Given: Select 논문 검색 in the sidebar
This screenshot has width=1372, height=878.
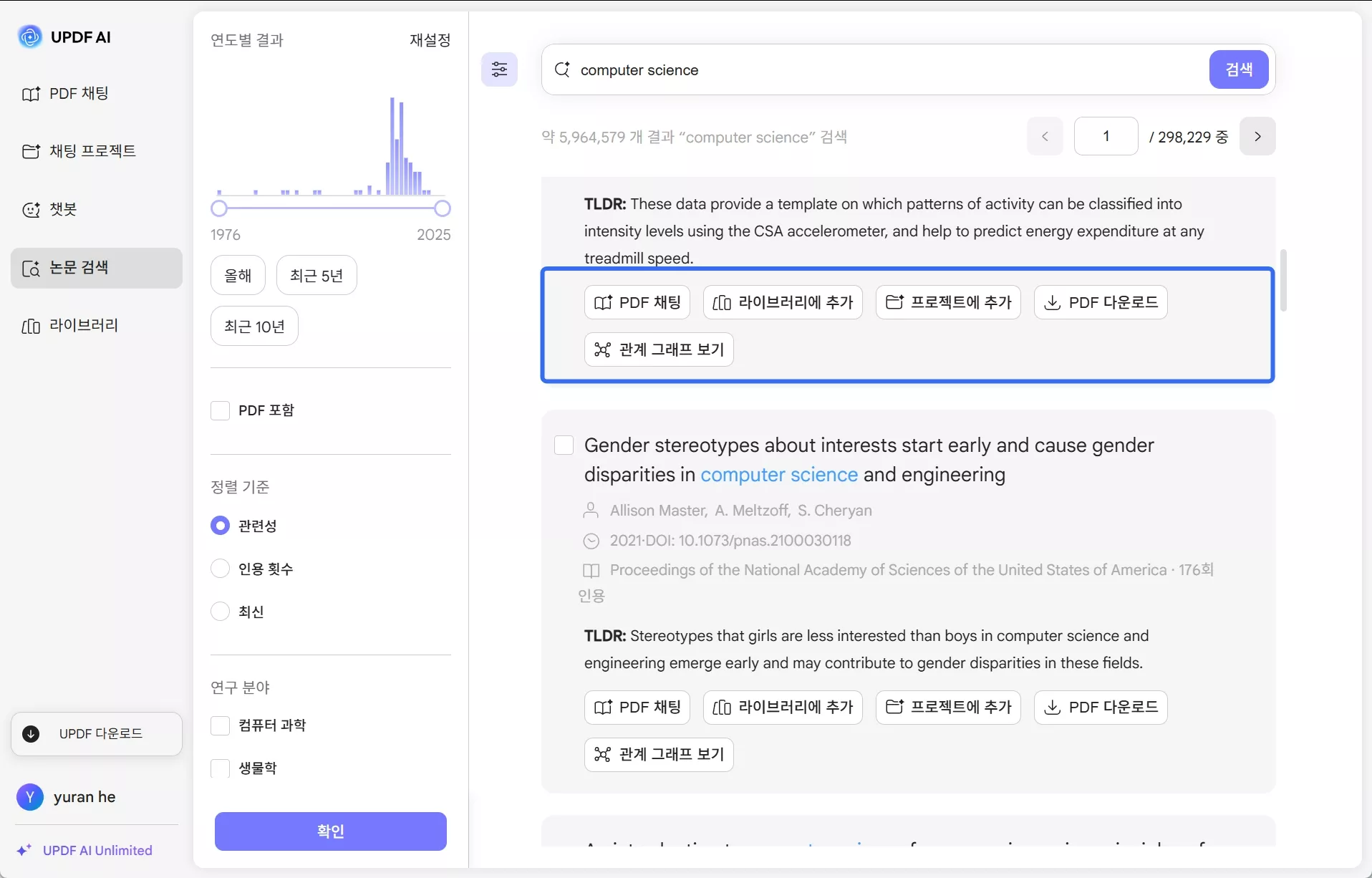Looking at the screenshot, I should point(97,268).
